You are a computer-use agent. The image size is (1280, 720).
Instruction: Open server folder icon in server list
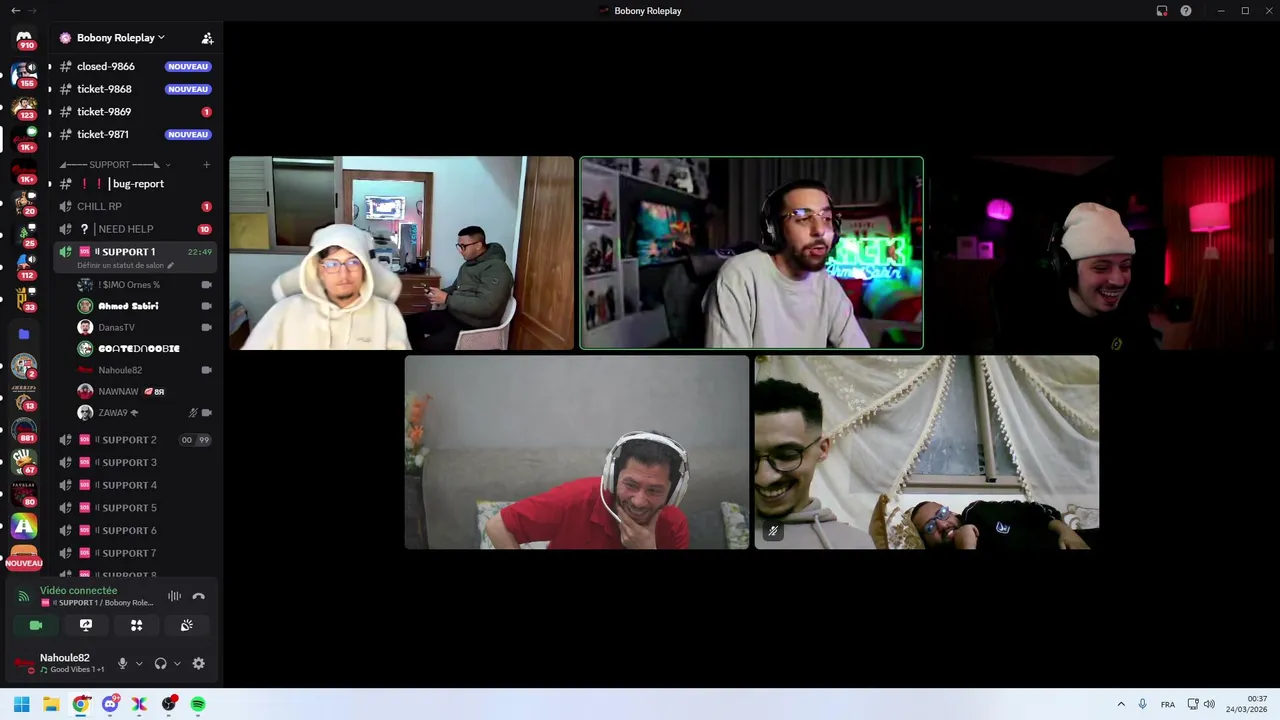tap(24, 334)
